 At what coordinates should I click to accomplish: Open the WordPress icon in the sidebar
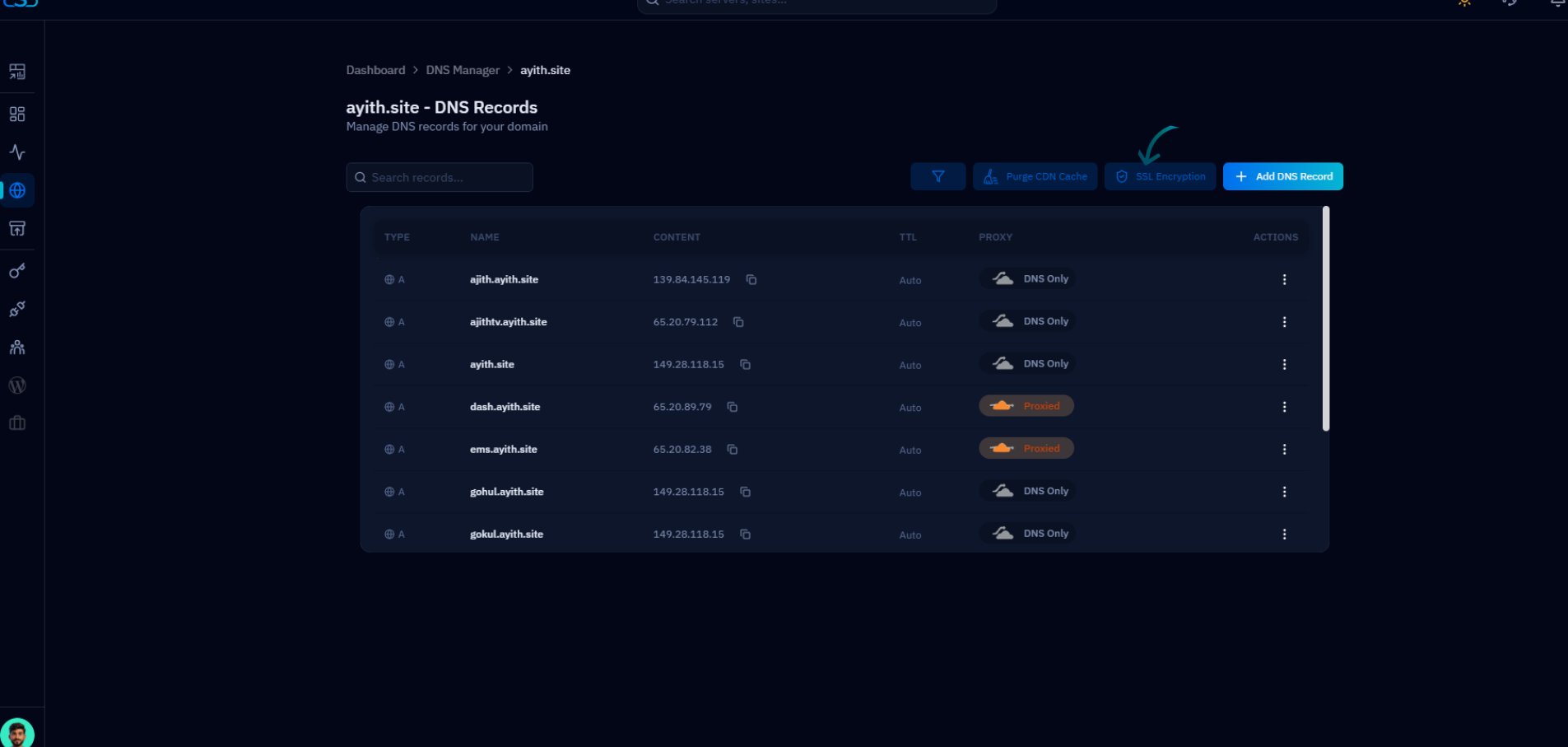tap(17, 385)
